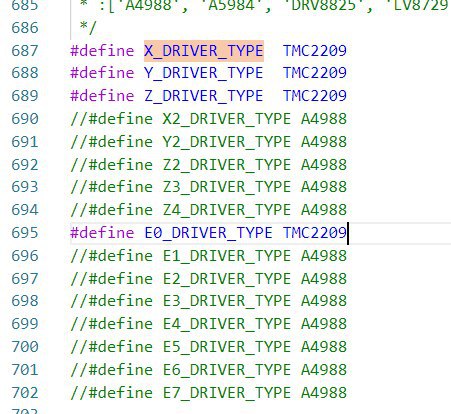This screenshot has width=451, height=414.
Task: Click the commented E1_DRIVER_TYPE line
Action: [209, 256]
